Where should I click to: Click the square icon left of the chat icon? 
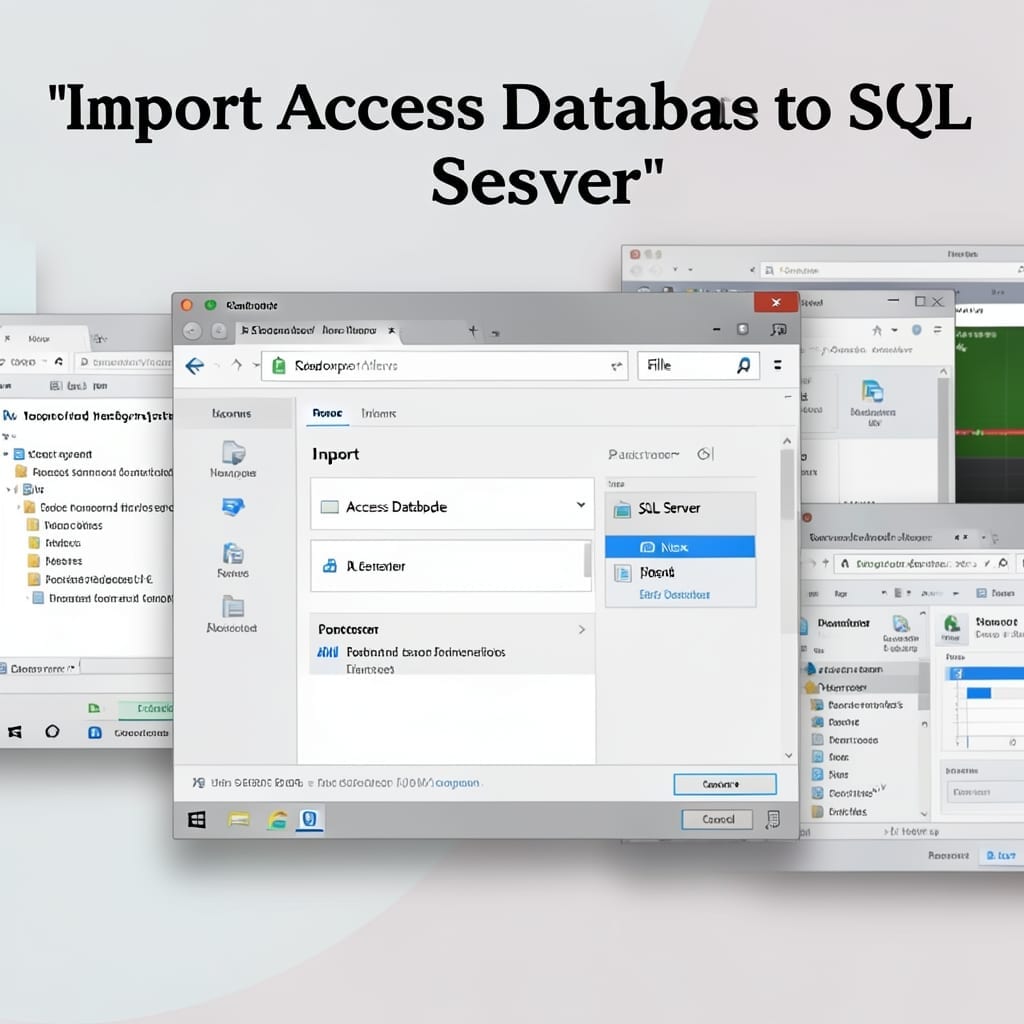[x=743, y=329]
